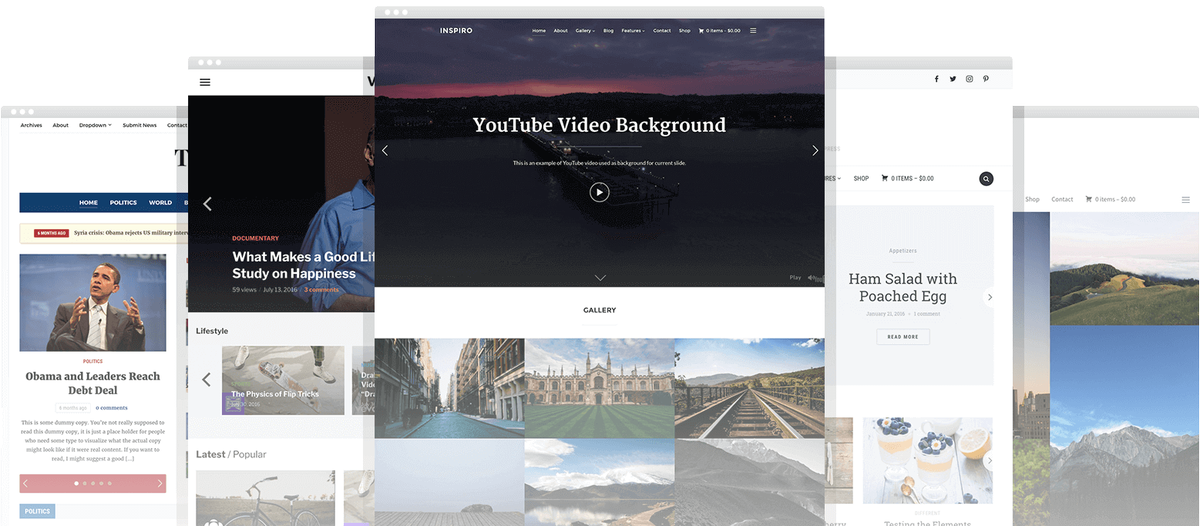
Task: Click 0 comments under the Obama article
Action: click(x=112, y=408)
